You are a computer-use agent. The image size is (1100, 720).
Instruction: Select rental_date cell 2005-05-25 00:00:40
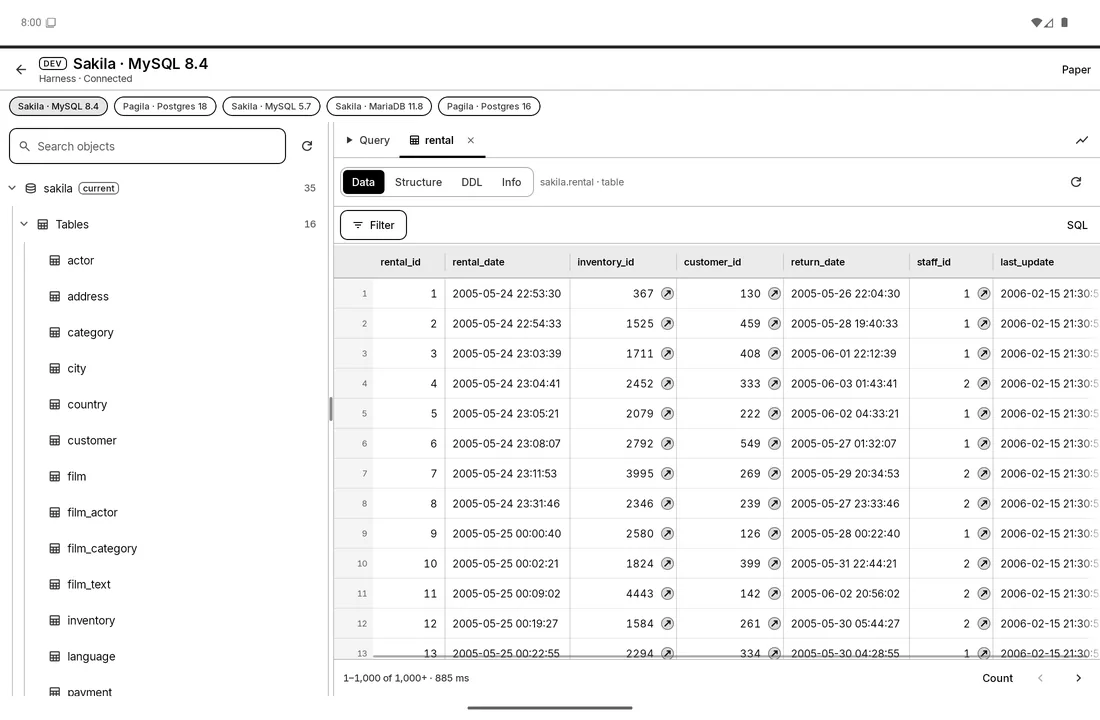tap(507, 533)
